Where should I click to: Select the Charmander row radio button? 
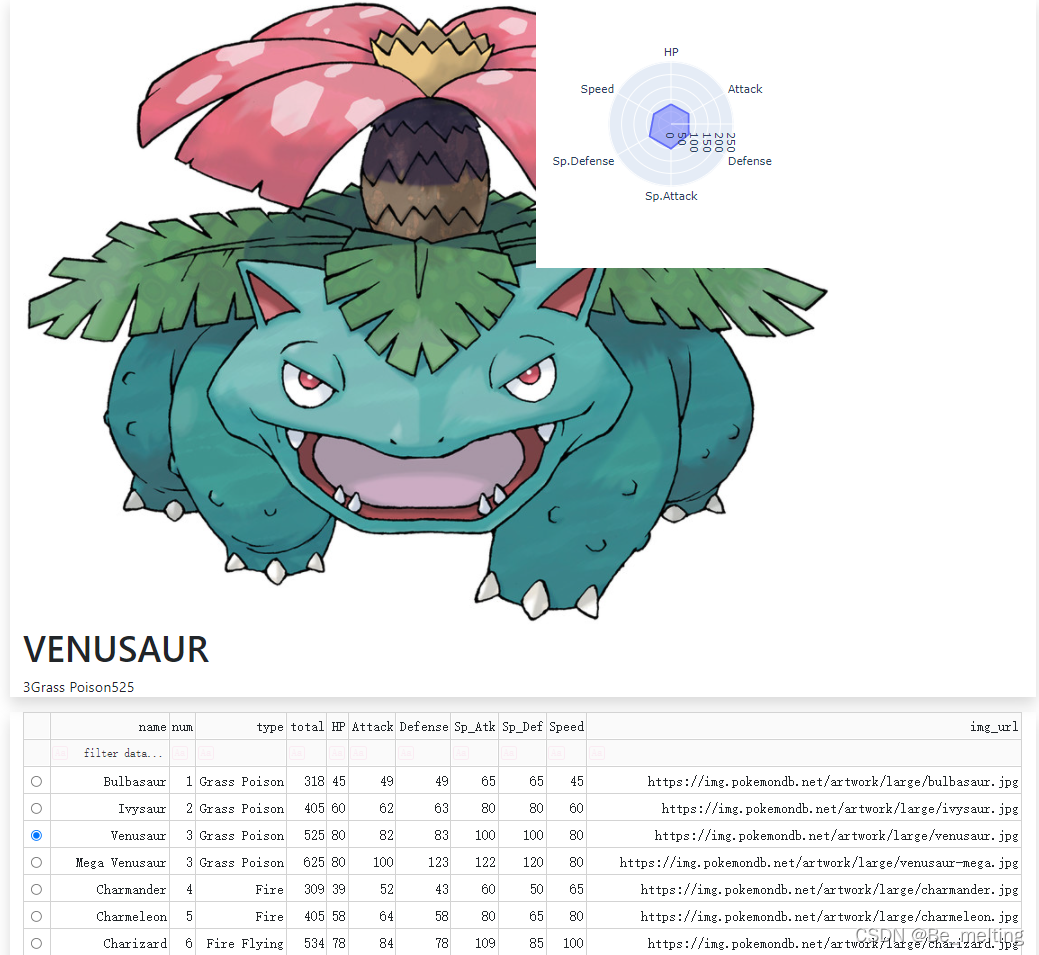[x=36, y=889]
